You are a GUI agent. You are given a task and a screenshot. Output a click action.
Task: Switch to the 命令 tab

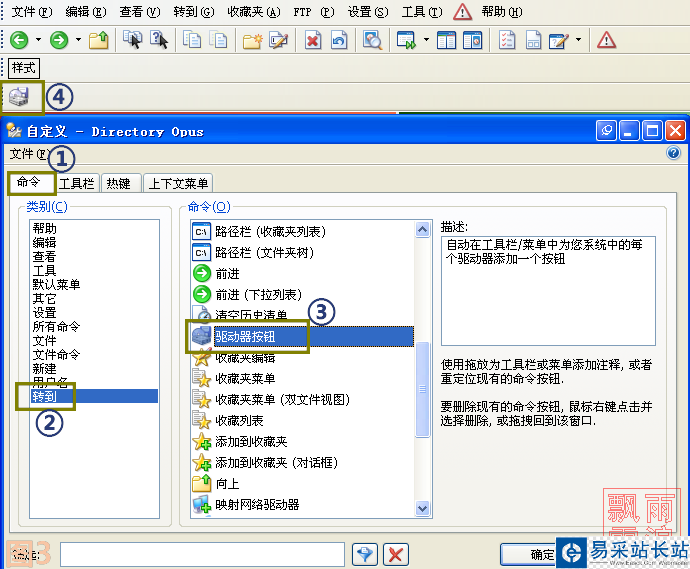[31, 183]
